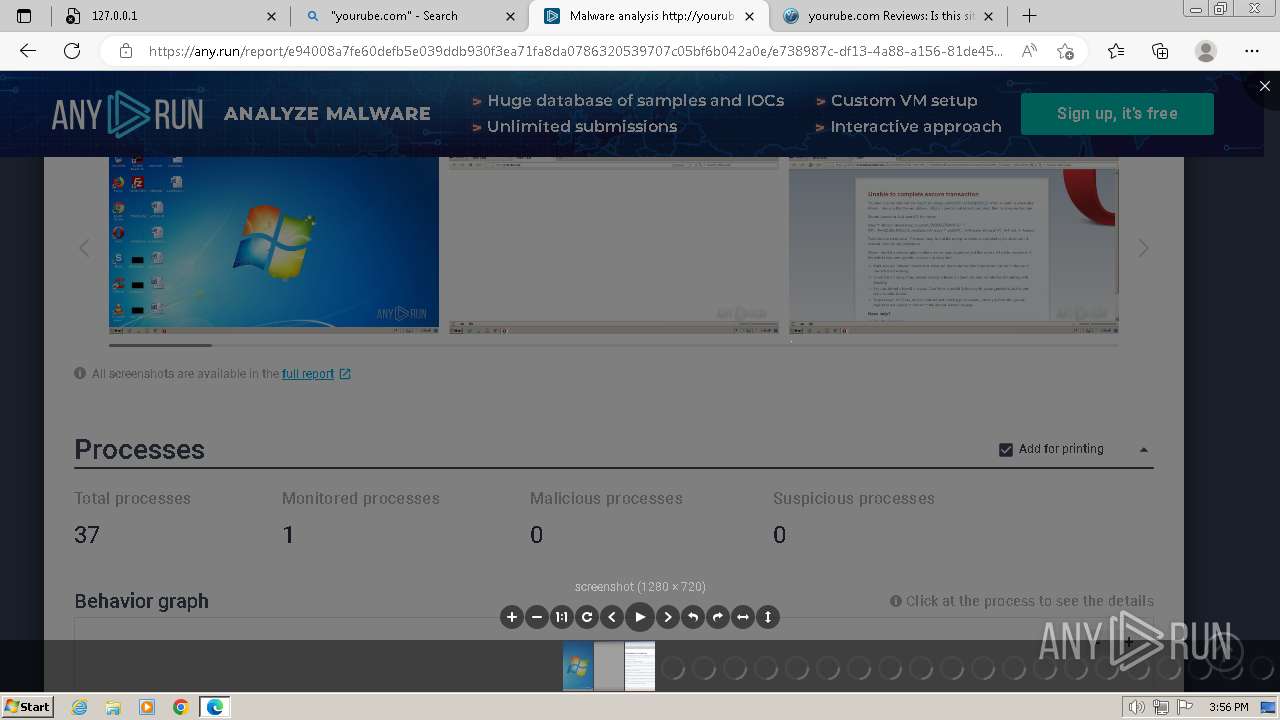The width and height of the screenshot is (1280, 720).
Task: Select the Malware analysis browser tab
Action: coord(649,16)
